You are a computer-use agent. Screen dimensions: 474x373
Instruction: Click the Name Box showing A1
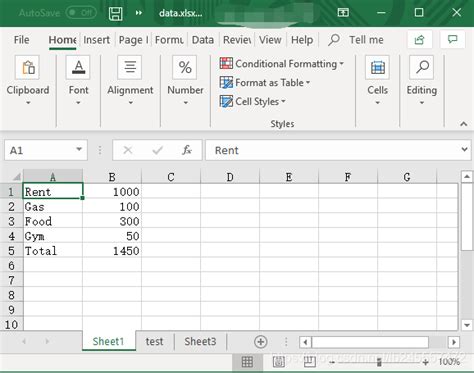click(x=40, y=150)
